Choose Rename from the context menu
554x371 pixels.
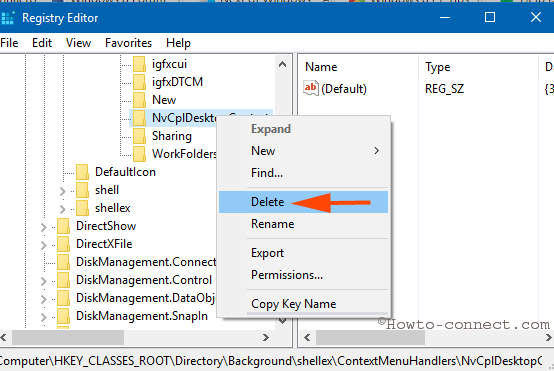click(303, 224)
